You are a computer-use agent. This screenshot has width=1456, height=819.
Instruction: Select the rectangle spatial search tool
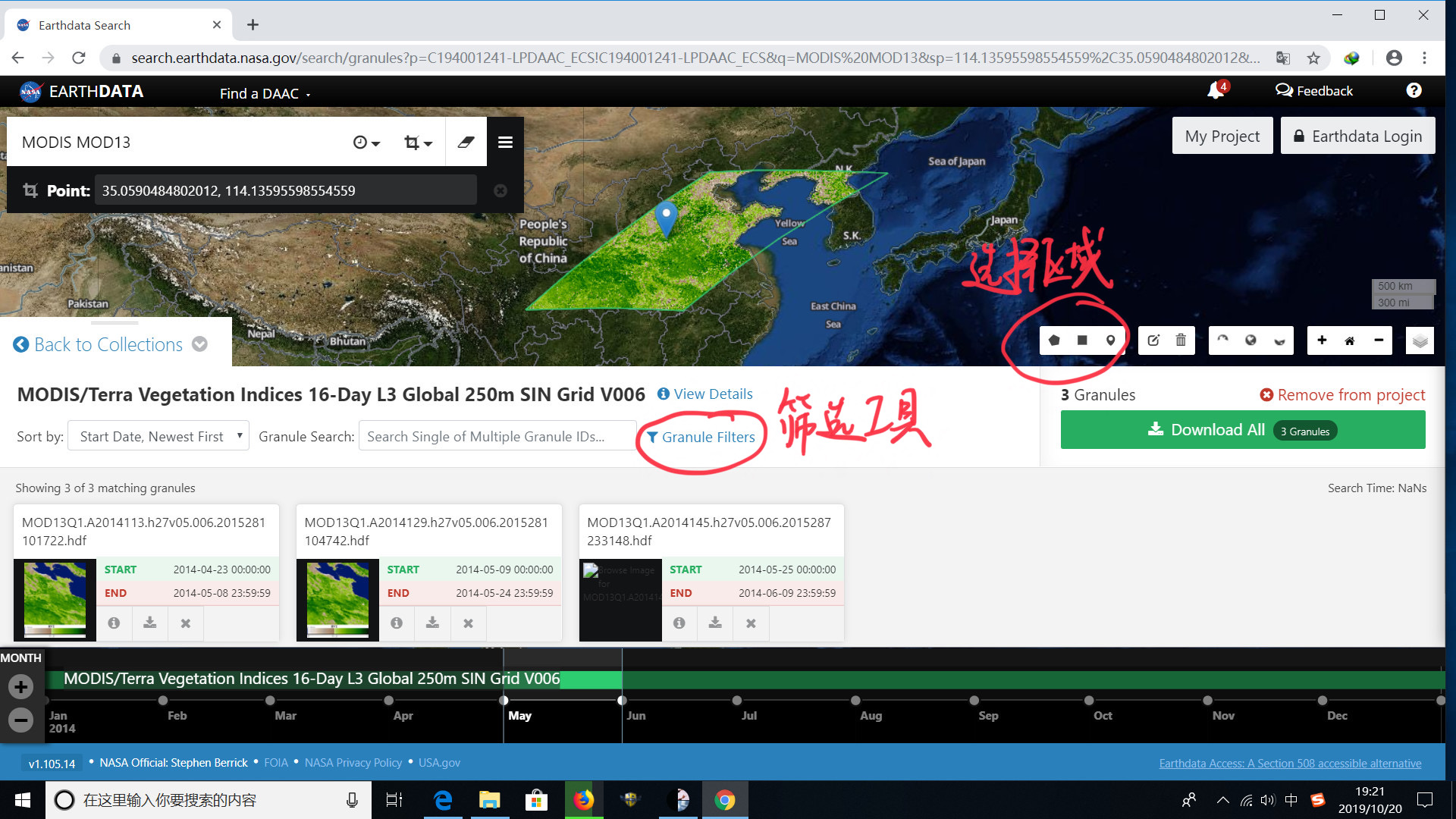(x=1082, y=340)
